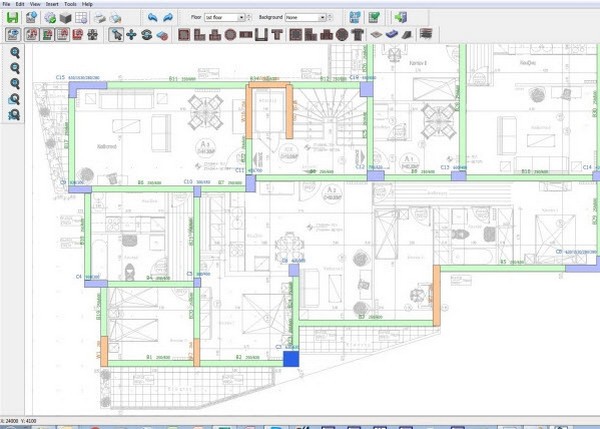600x429 pixels.
Task: Open the Help menu
Action: coord(87,4)
